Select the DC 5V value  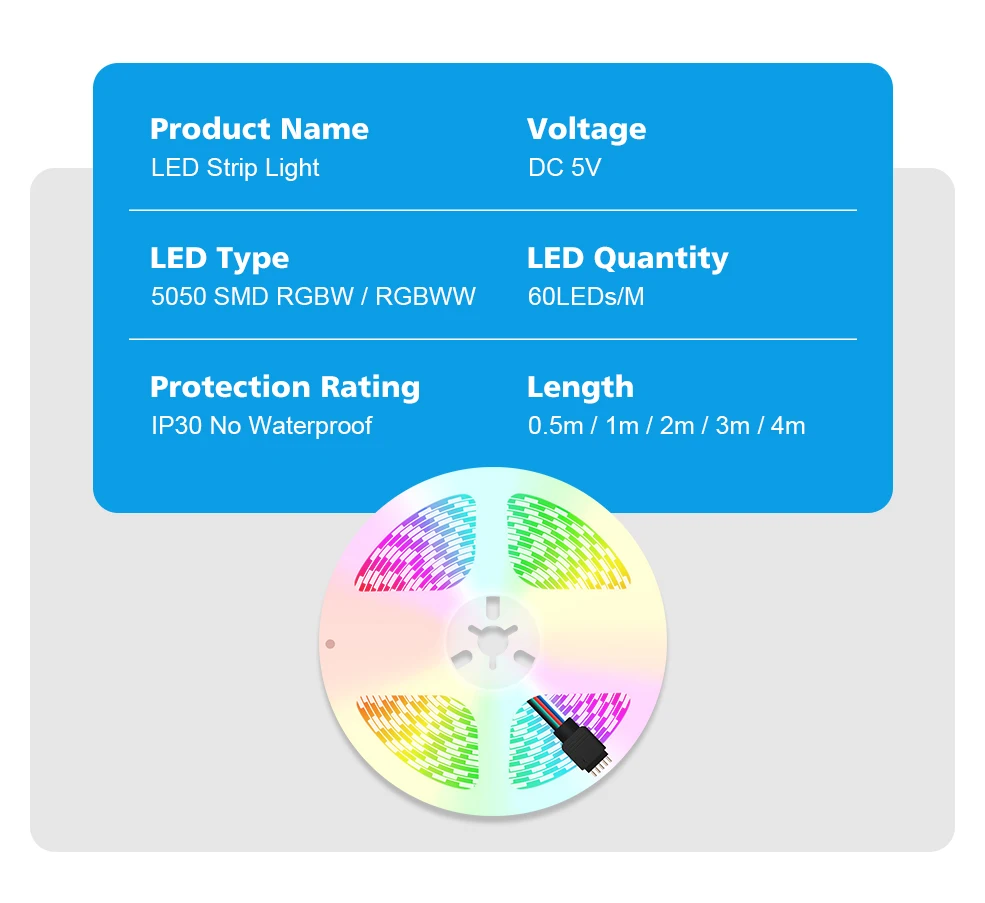pyautogui.click(x=564, y=168)
